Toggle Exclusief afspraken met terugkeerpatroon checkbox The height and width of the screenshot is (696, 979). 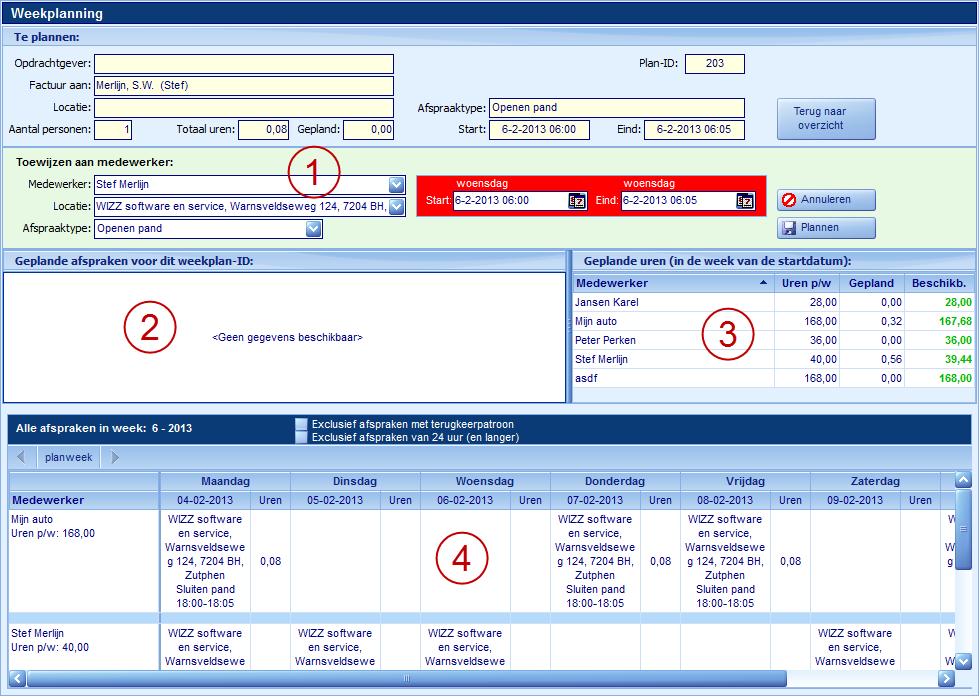tap(302, 424)
